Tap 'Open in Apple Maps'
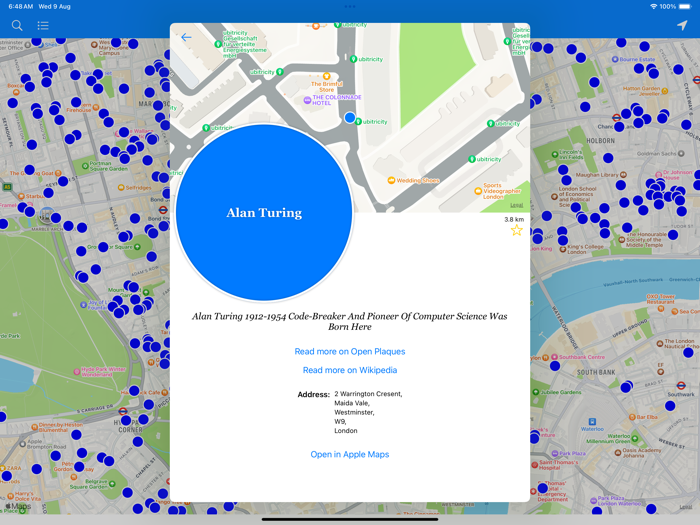 click(350, 454)
